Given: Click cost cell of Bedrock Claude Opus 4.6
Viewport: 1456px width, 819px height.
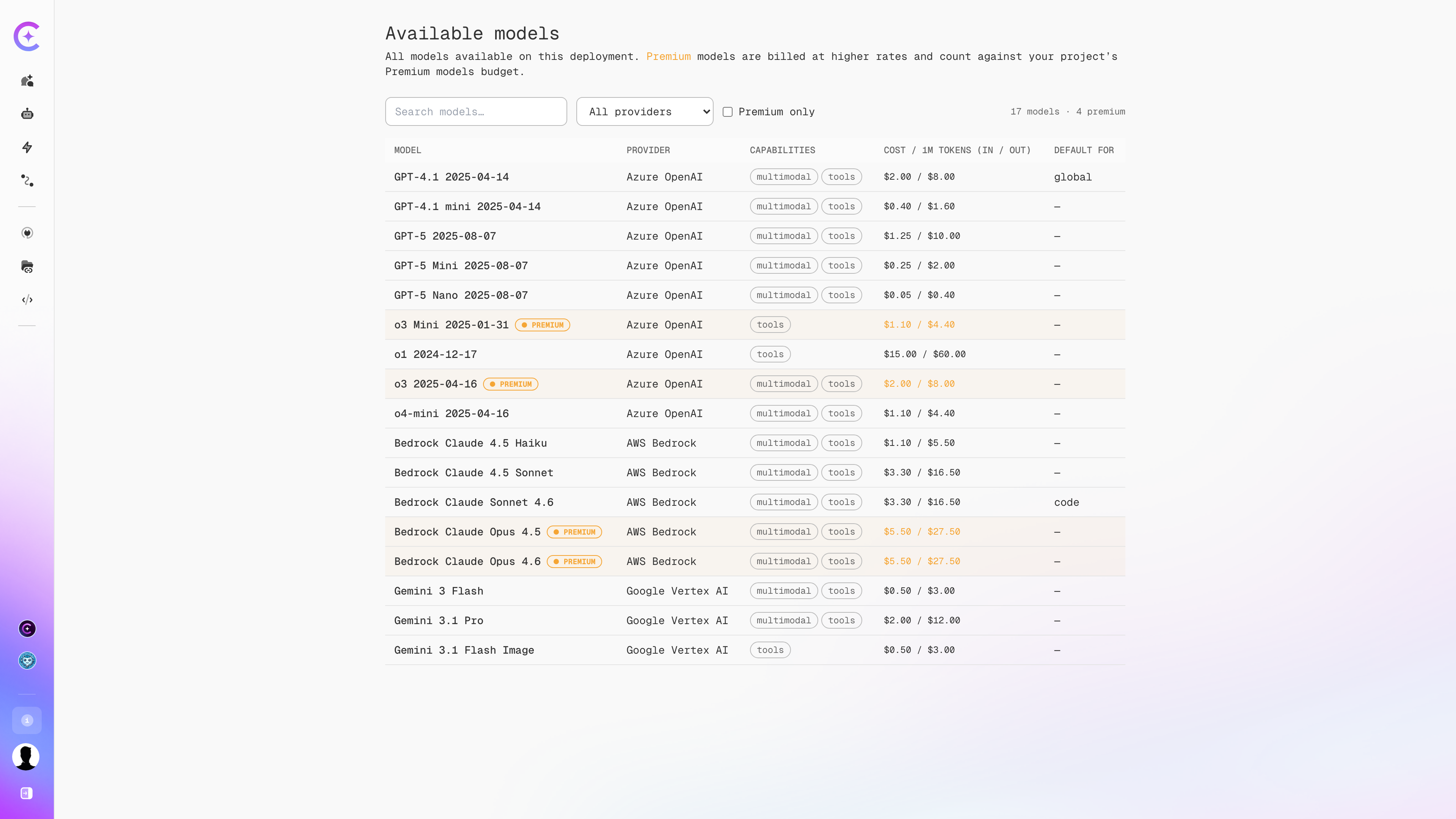Looking at the screenshot, I should tap(922, 561).
